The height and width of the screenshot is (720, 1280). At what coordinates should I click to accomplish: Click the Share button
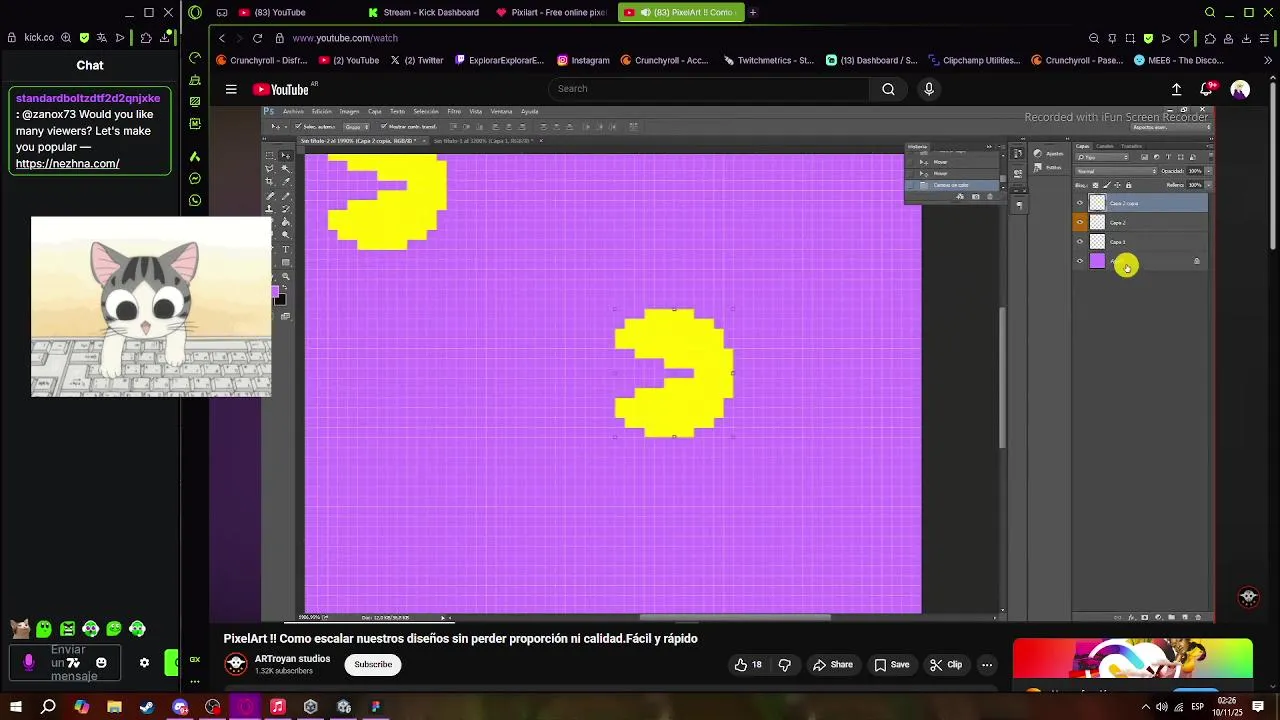click(833, 665)
